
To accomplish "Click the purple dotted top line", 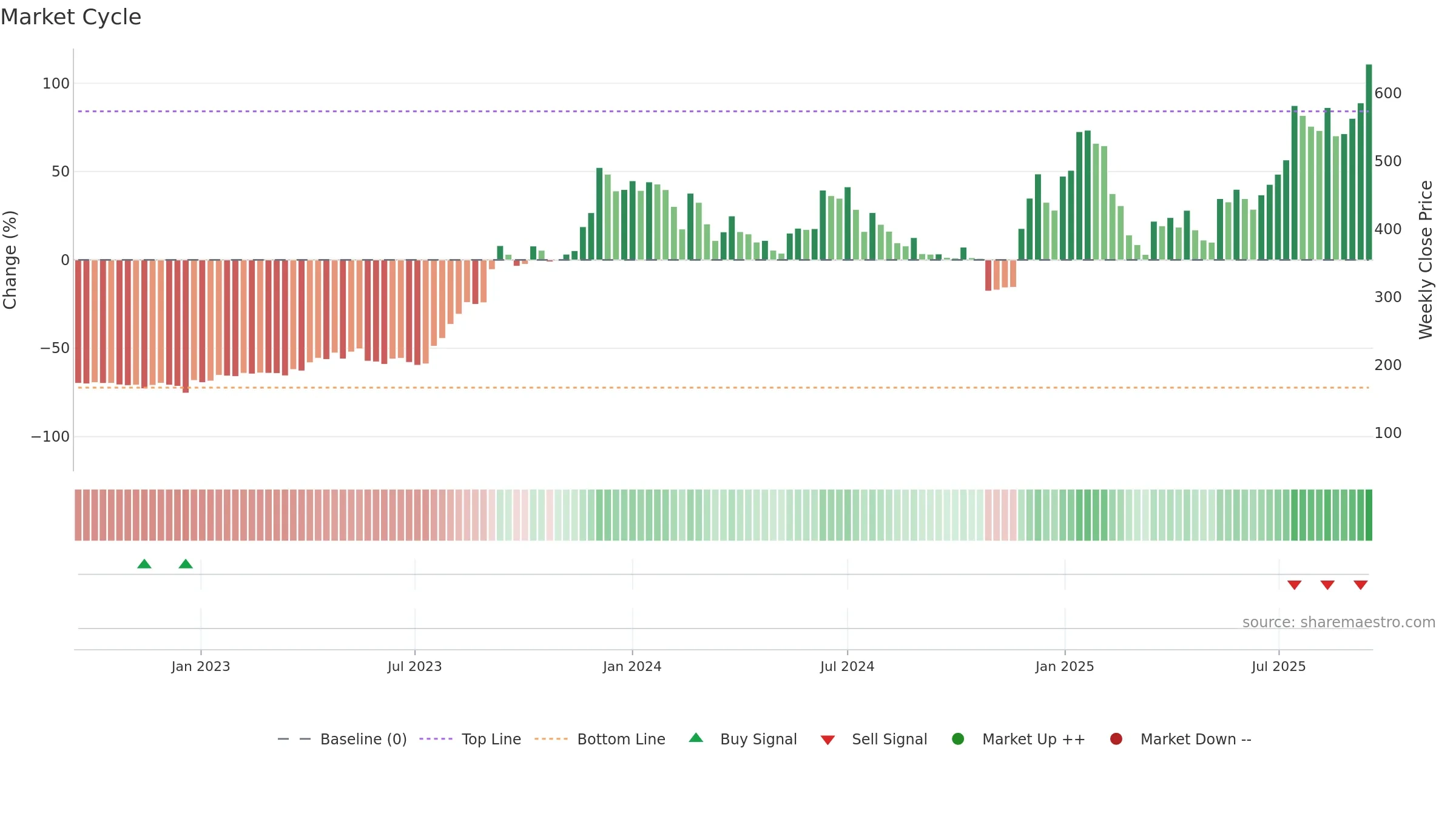I will tap(723, 112).
